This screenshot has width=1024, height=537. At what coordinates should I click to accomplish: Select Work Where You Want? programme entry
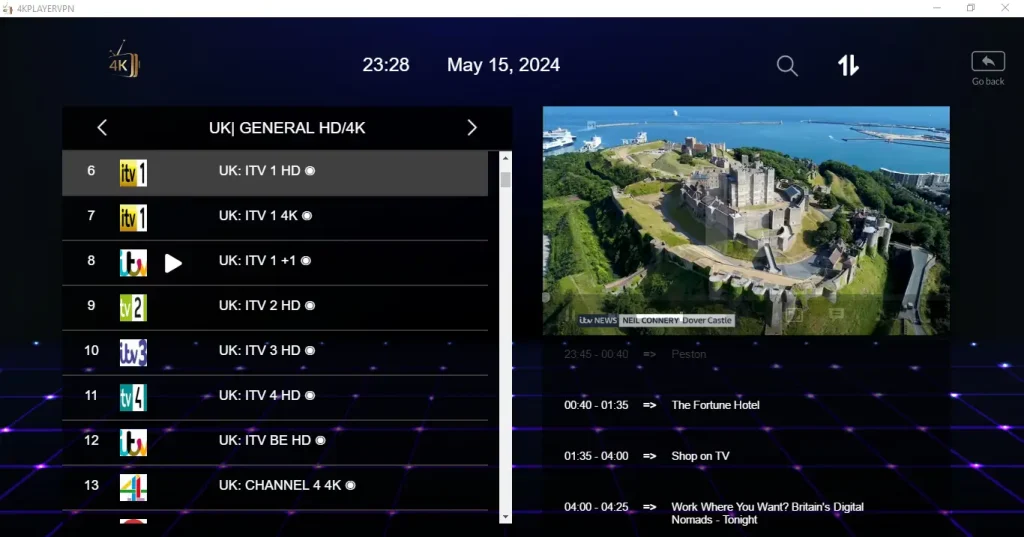click(x=767, y=513)
